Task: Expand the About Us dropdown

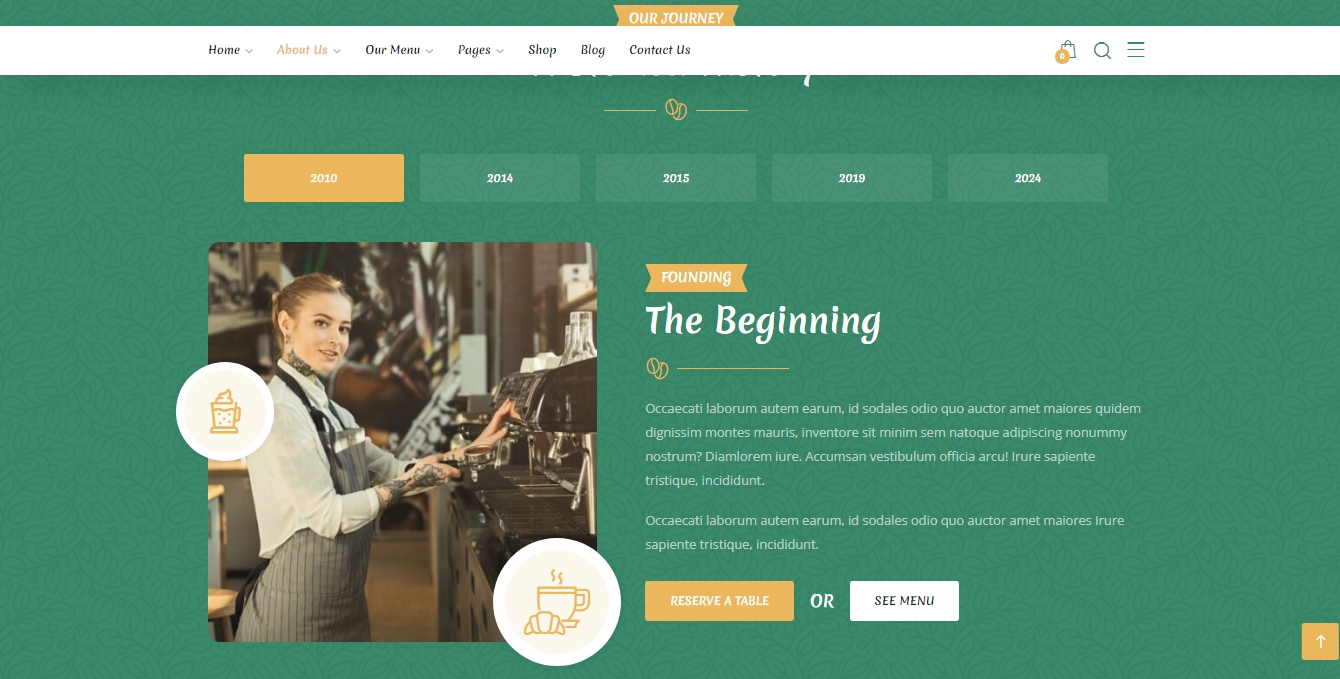Action: (309, 50)
